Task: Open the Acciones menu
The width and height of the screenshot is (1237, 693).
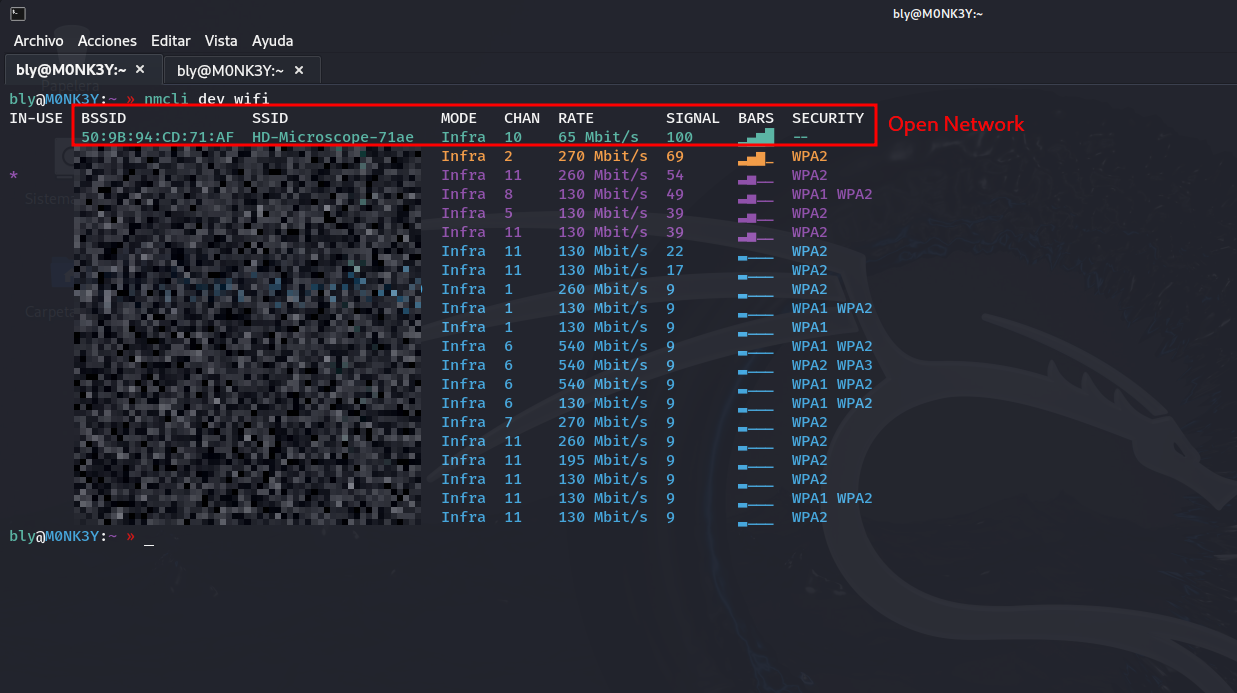Action: point(107,41)
